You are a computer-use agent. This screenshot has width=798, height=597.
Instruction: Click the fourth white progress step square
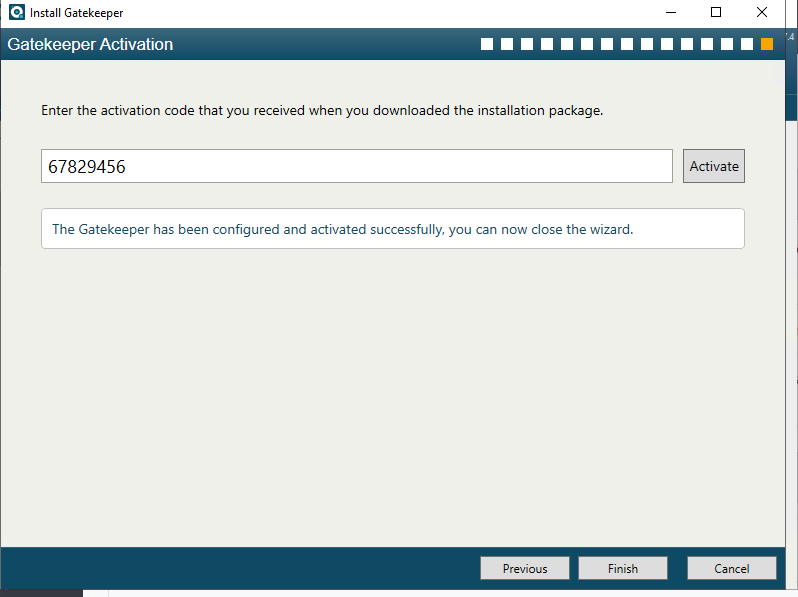click(547, 44)
